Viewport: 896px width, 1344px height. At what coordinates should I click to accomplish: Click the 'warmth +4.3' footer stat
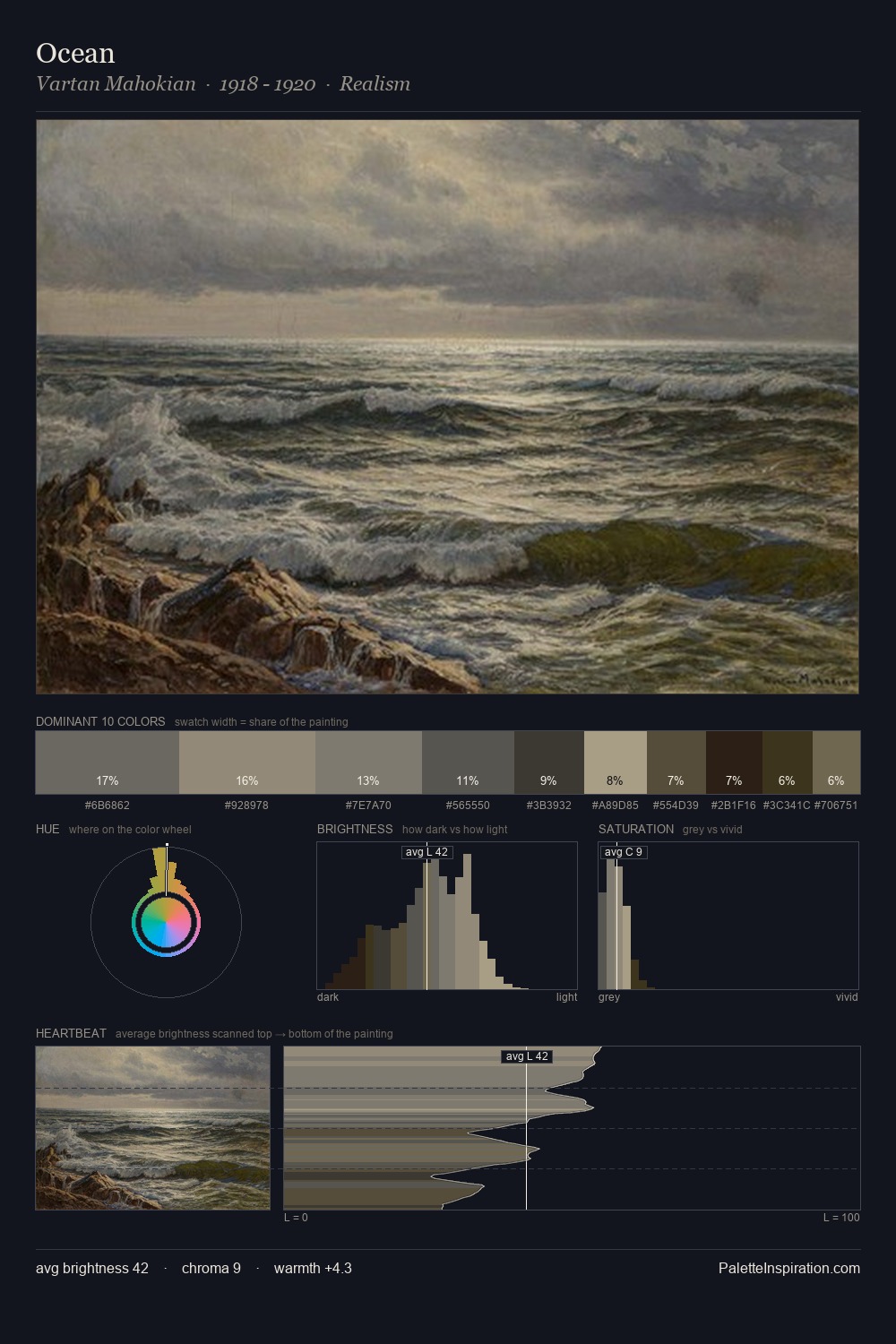coord(313,1269)
